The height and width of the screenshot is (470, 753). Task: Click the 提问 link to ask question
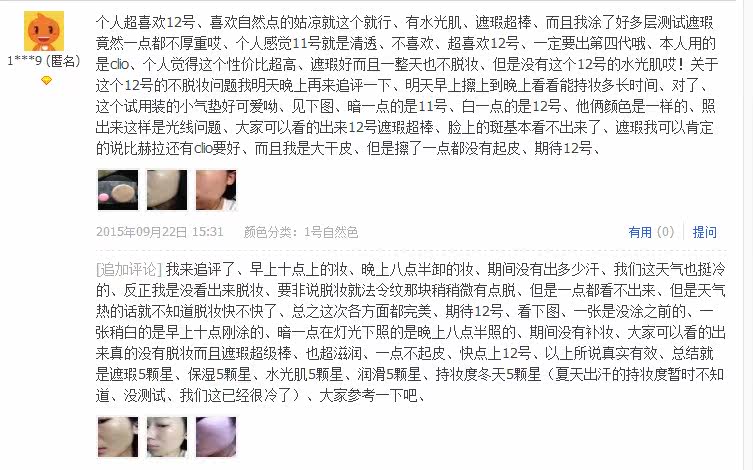704,232
